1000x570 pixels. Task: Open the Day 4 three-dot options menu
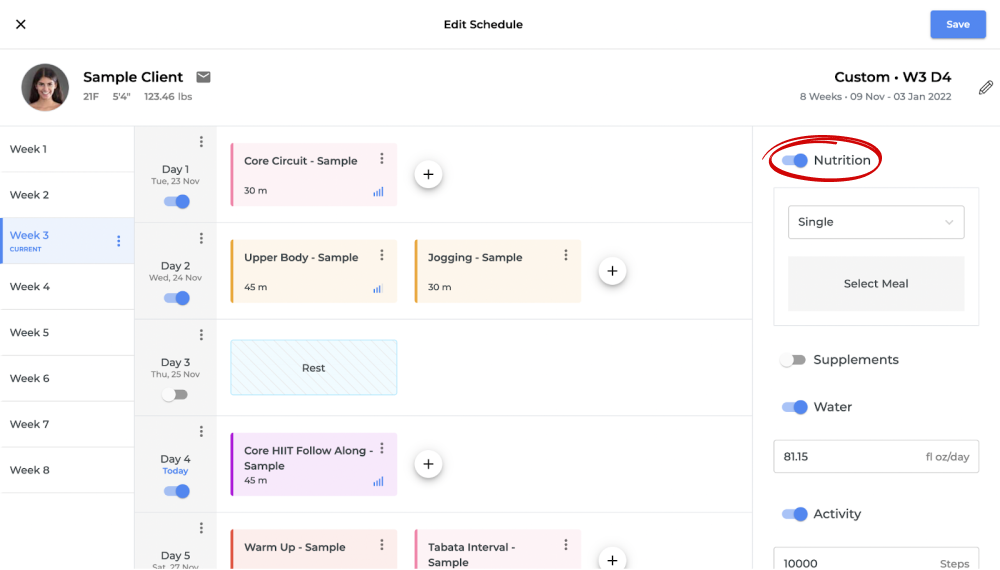point(201,432)
